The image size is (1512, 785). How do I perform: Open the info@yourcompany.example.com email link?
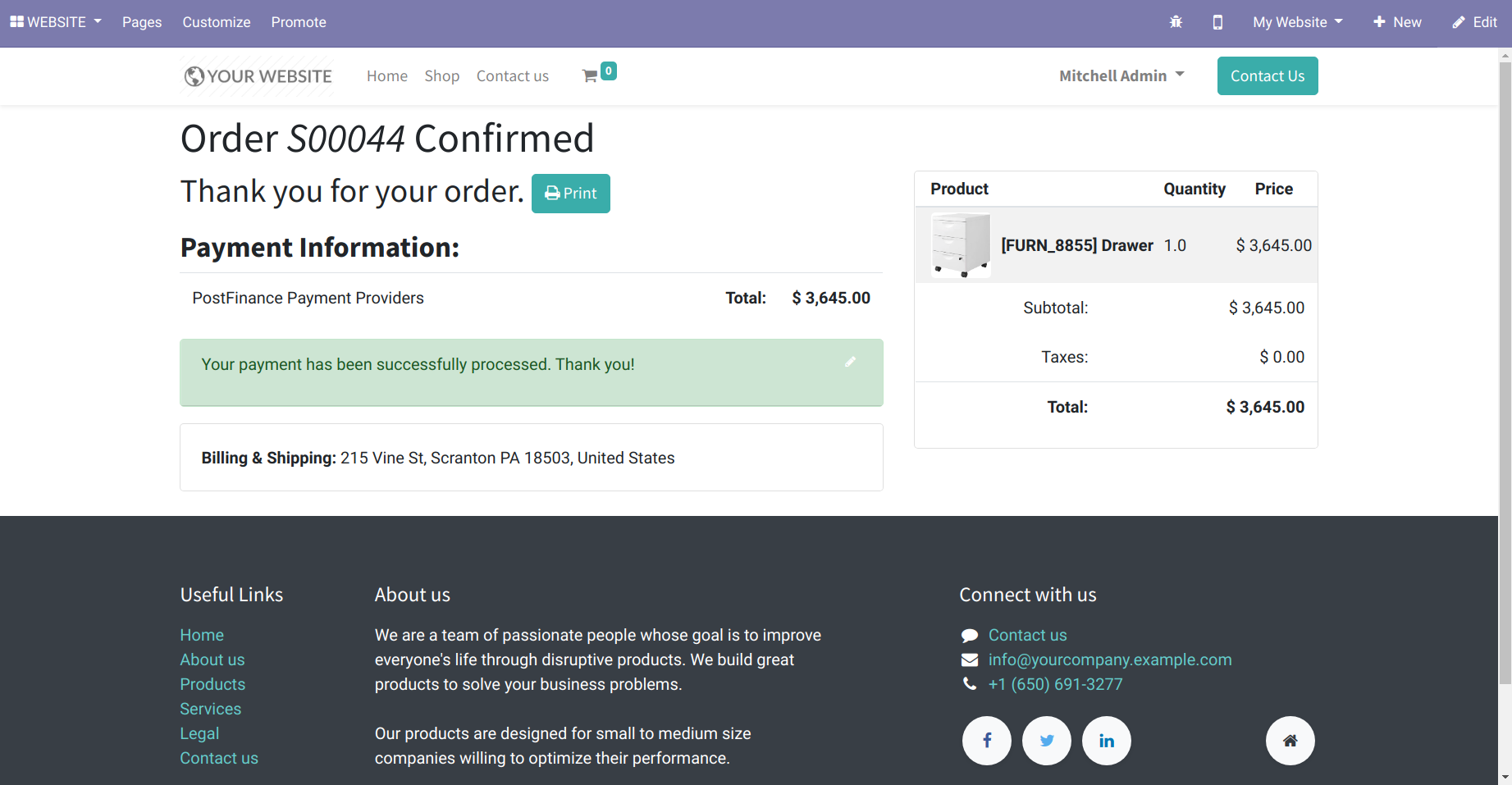click(1109, 659)
